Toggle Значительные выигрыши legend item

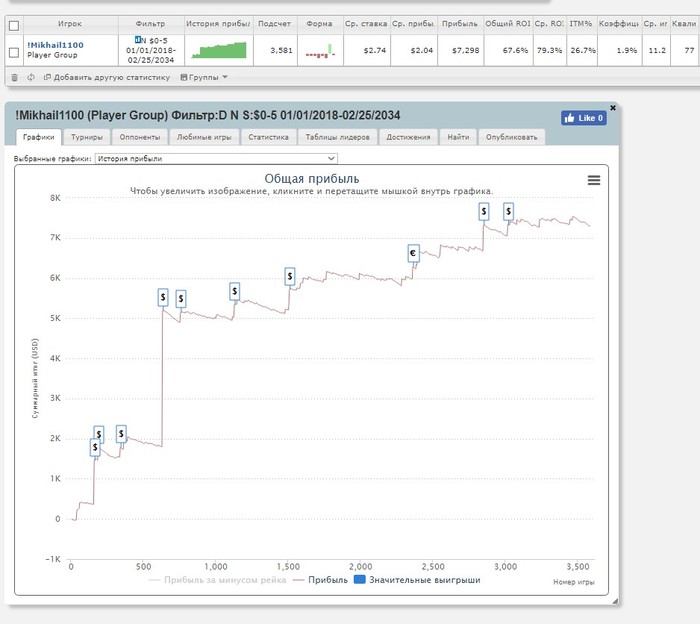417,580
